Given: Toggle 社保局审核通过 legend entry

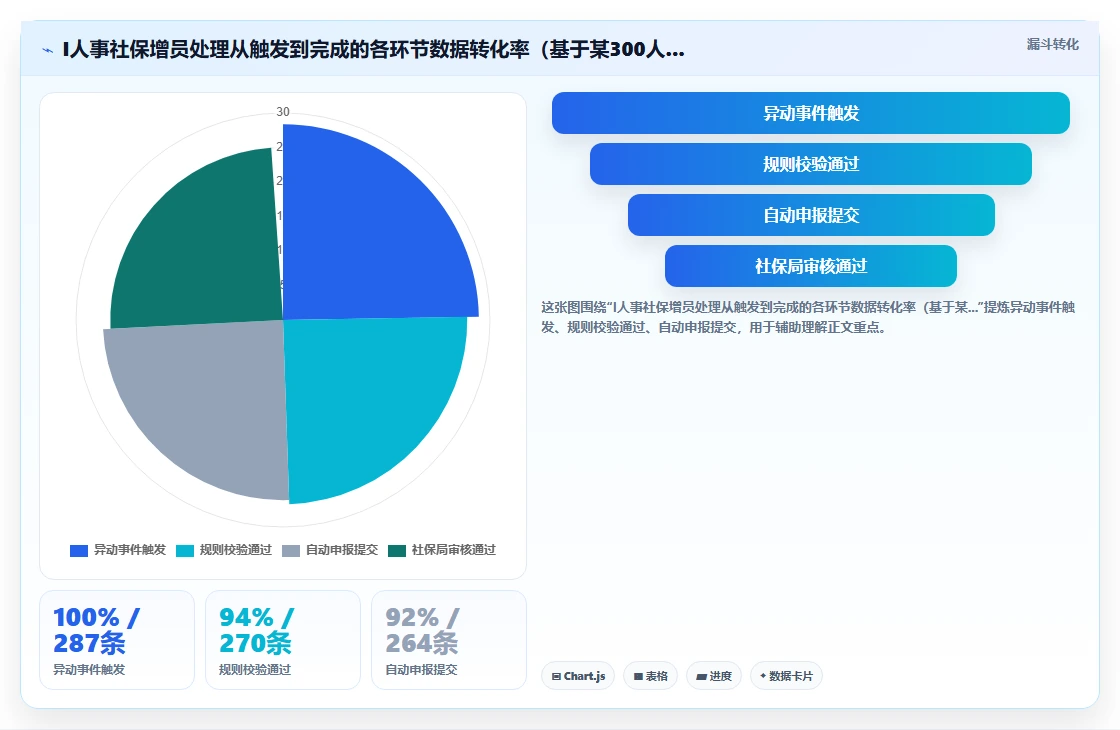Looking at the screenshot, I should click(442, 550).
